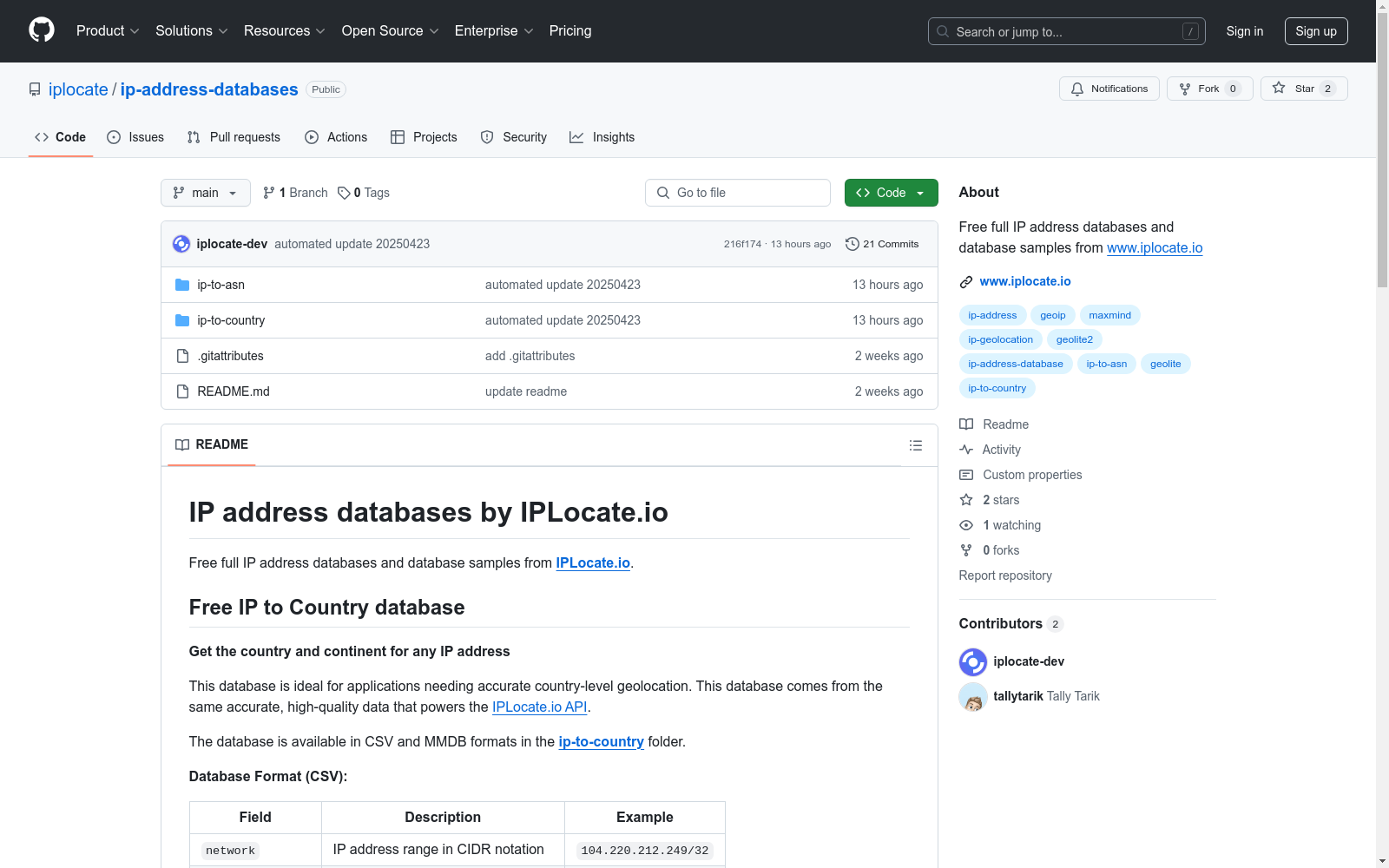Click the pulse icon beside Activity
Viewport: 1389px width, 868px height.
(x=966, y=450)
